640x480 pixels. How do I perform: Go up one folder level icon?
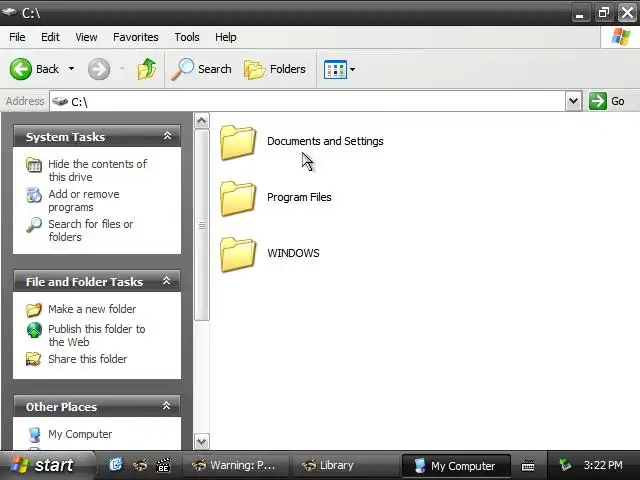(147, 69)
